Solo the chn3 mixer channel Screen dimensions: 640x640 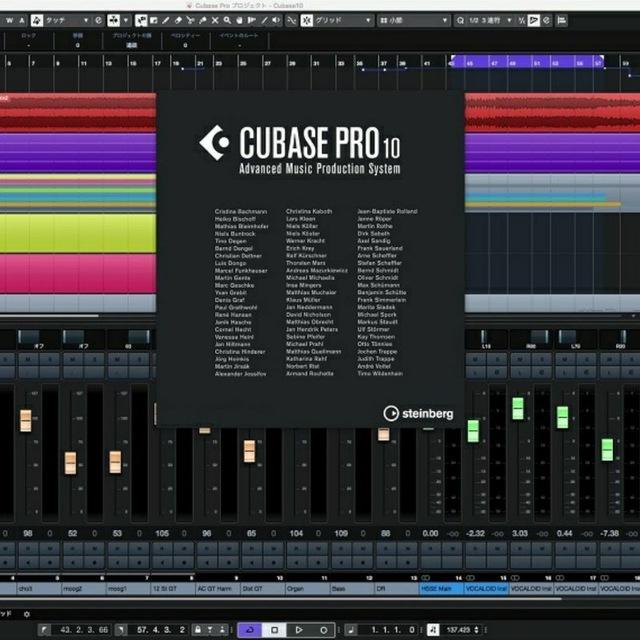tap(50, 359)
